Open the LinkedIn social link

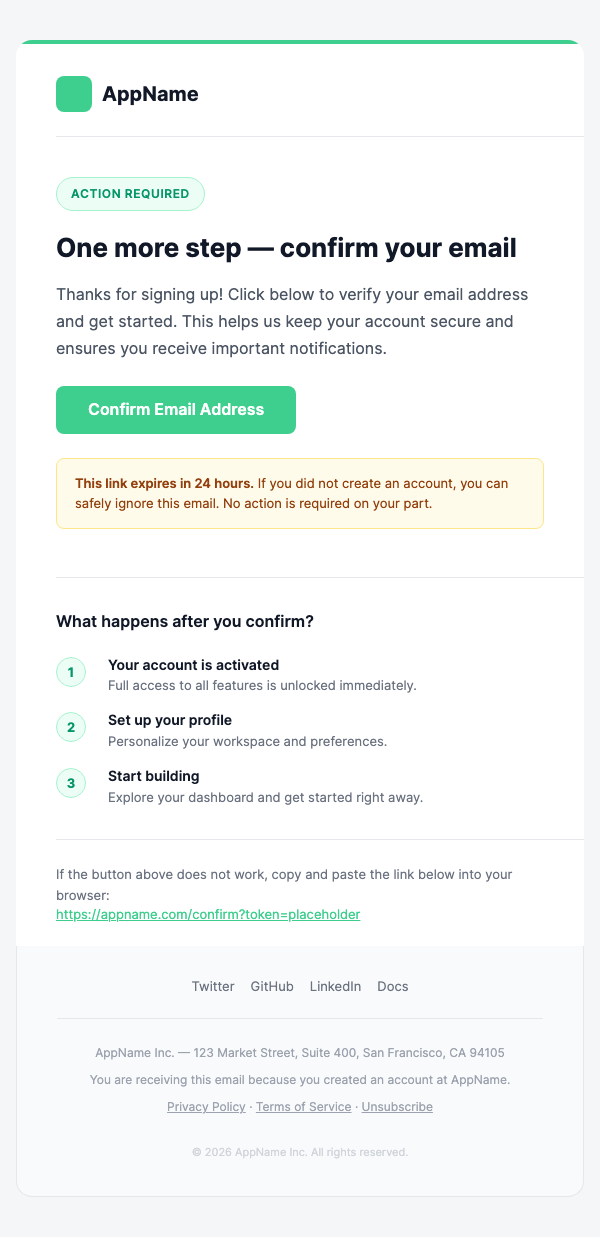point(335,986)
